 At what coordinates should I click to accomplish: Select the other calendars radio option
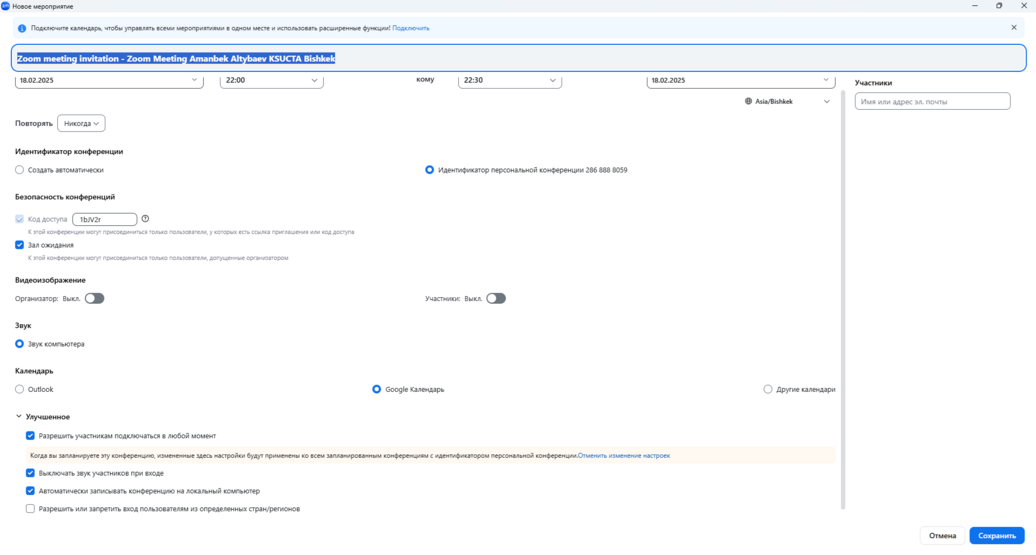pos(768,389)
